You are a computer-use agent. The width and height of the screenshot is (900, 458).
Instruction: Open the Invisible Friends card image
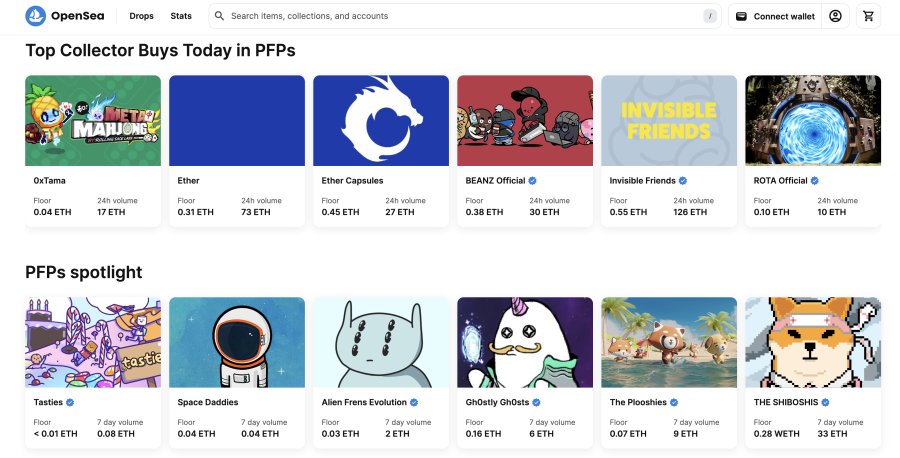(x=669, y=121)
